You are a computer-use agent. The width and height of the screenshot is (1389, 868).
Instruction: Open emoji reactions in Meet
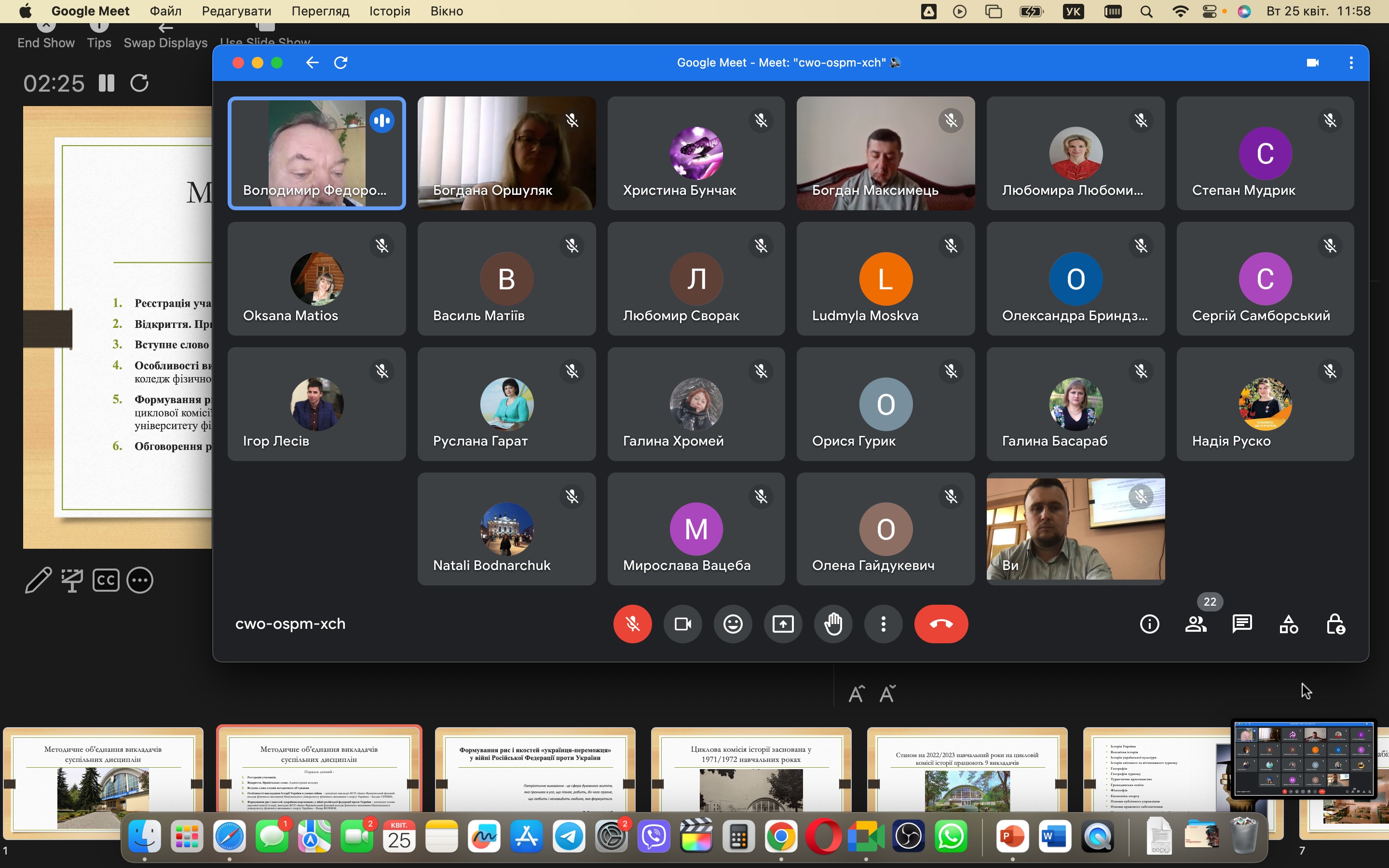click(733, 624)
